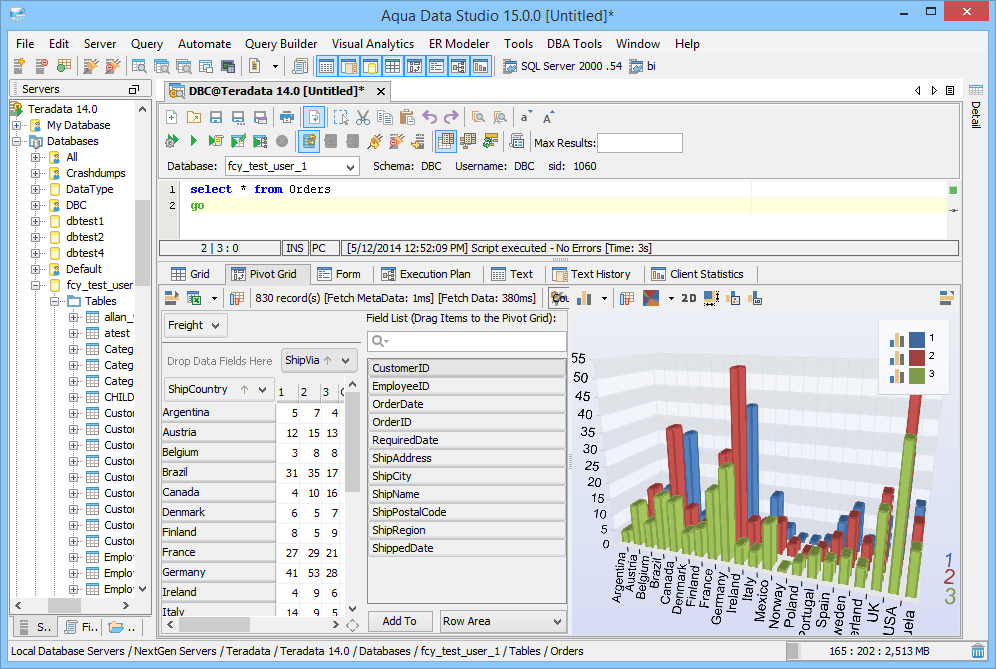Click the Register Server icon in main toolbar
996x669 pixels.
[19, 65]
